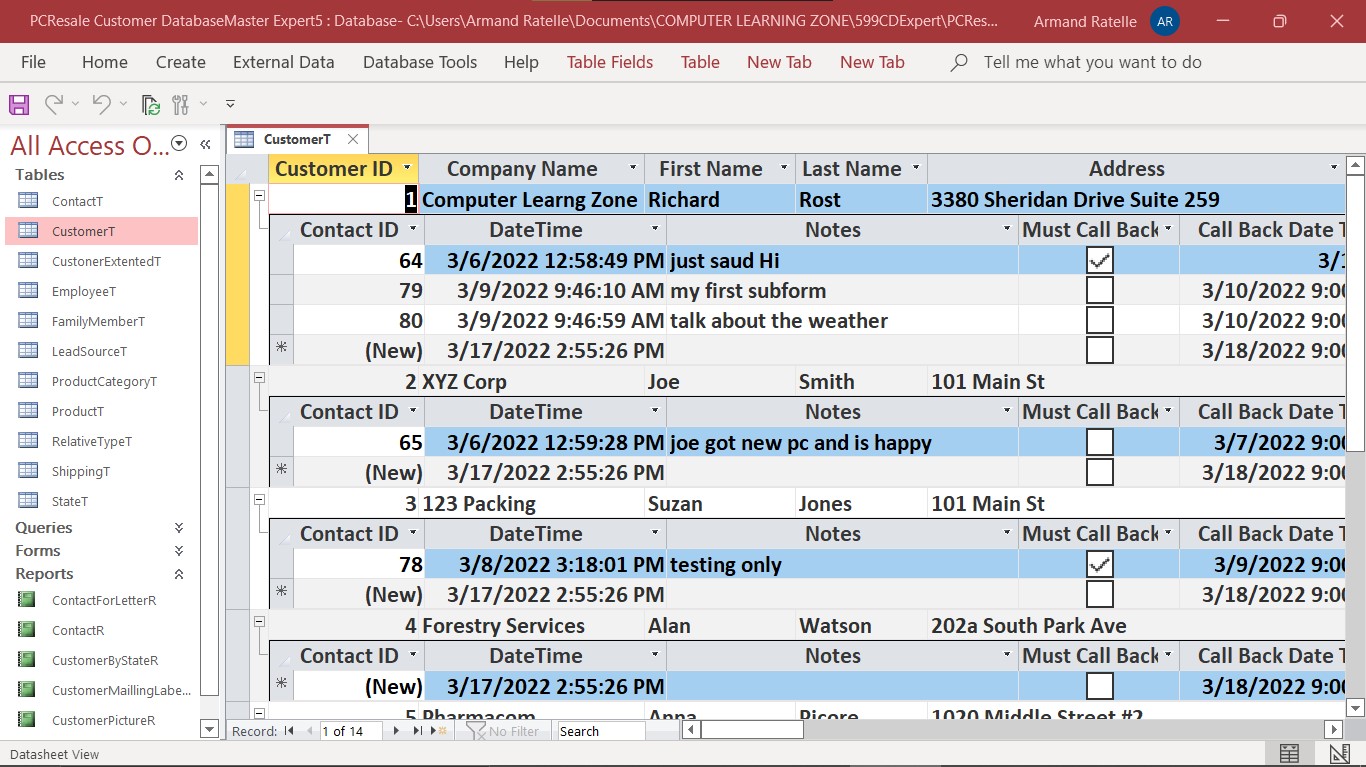This screenshot has height=767, width=1366.
Task: Uncheck Must Call Back for Contact ID 64
Action: (1098, 259)
